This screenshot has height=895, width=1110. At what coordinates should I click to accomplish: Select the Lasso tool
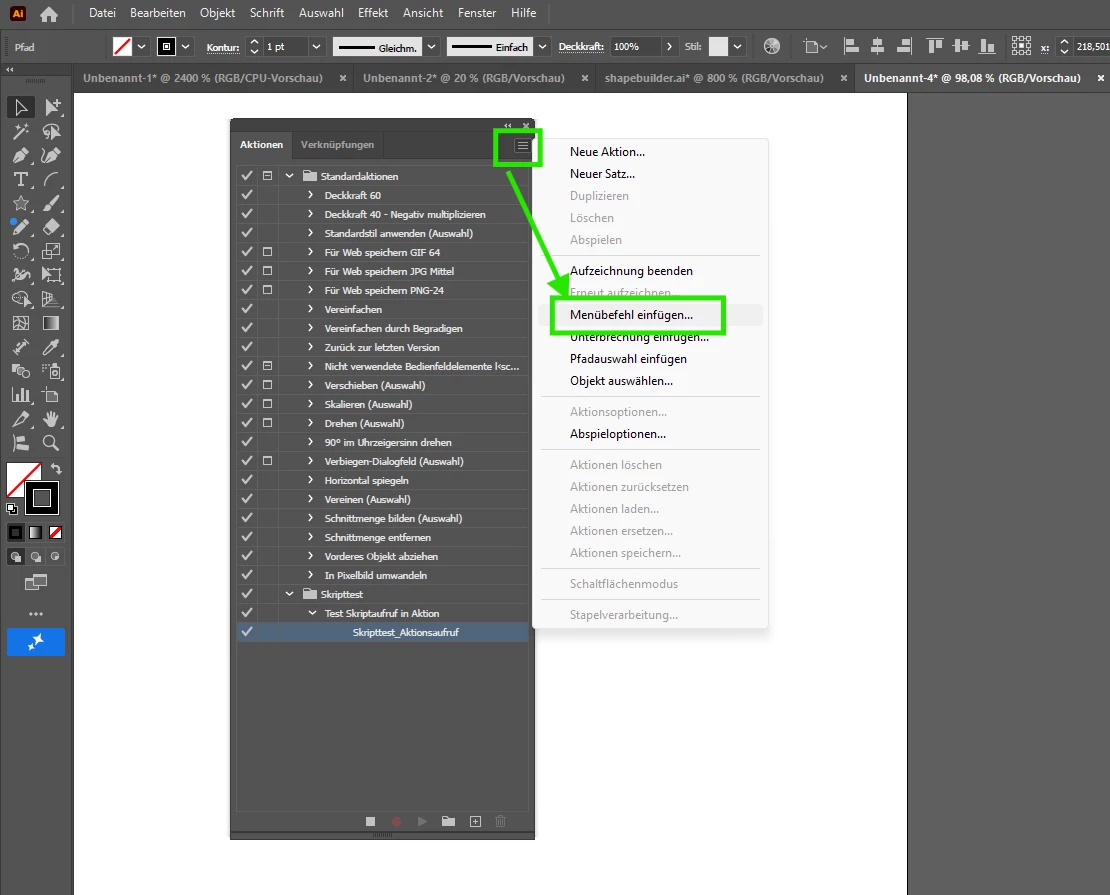pos(52,132)
